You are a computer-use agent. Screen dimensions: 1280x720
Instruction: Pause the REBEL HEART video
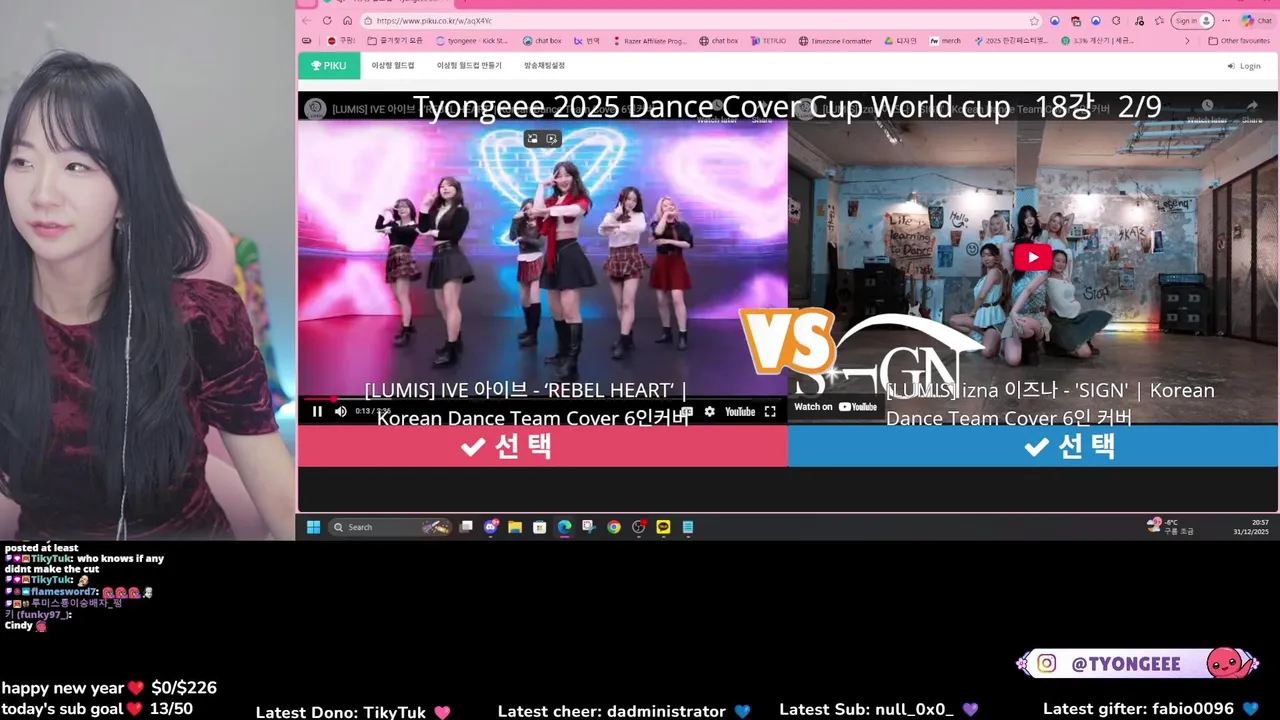coord(317,411)
